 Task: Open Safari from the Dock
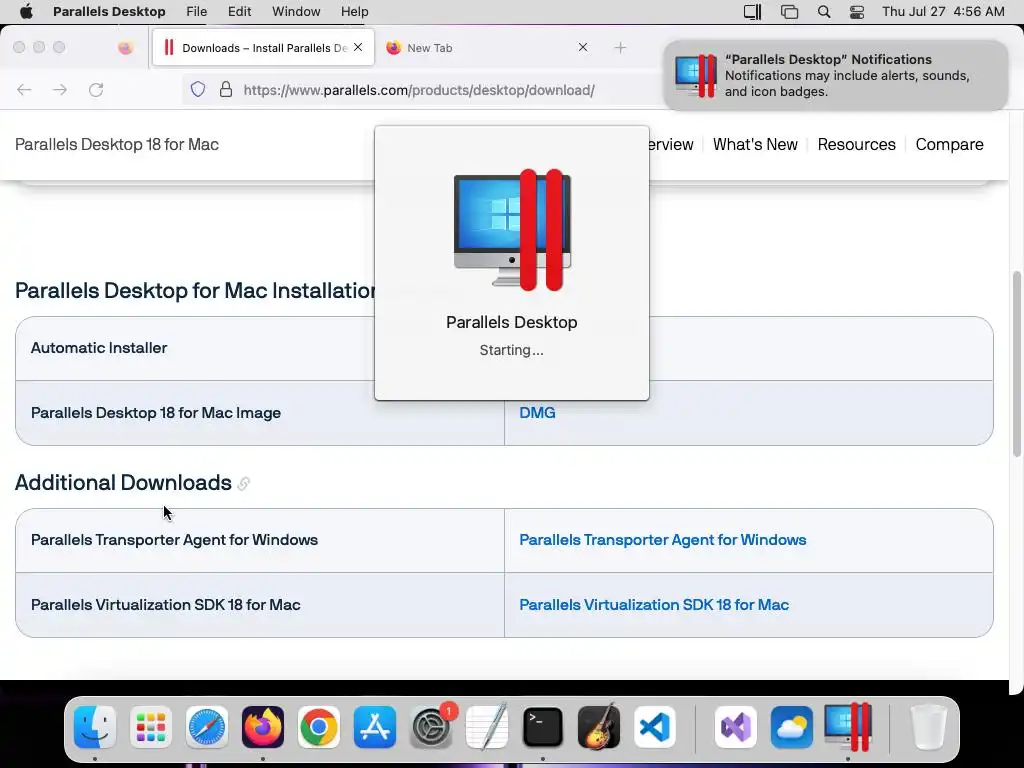point(207,727)
